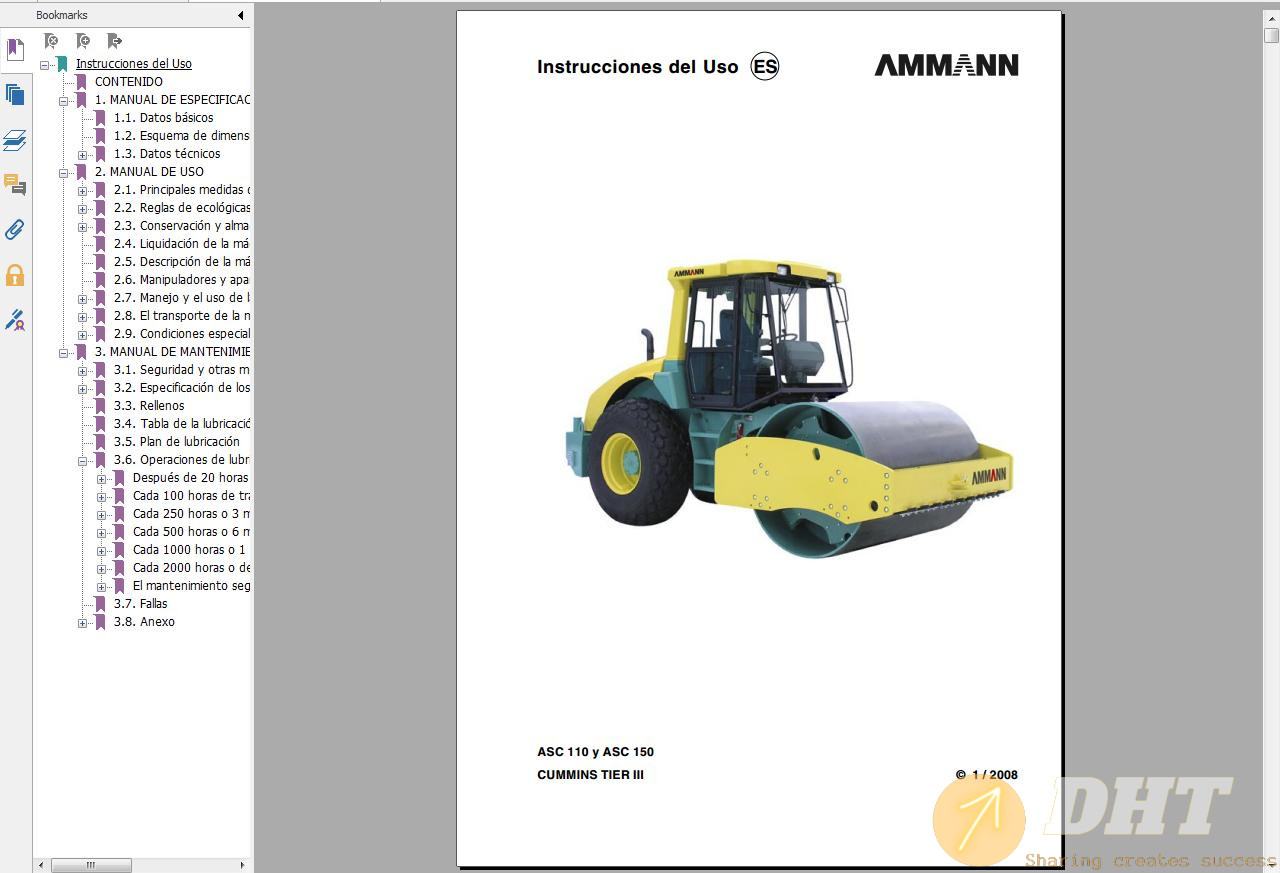Click the new bookmark toolbar icon
The height and width of the screenshot is (873, 1280).
pos(83,41)
